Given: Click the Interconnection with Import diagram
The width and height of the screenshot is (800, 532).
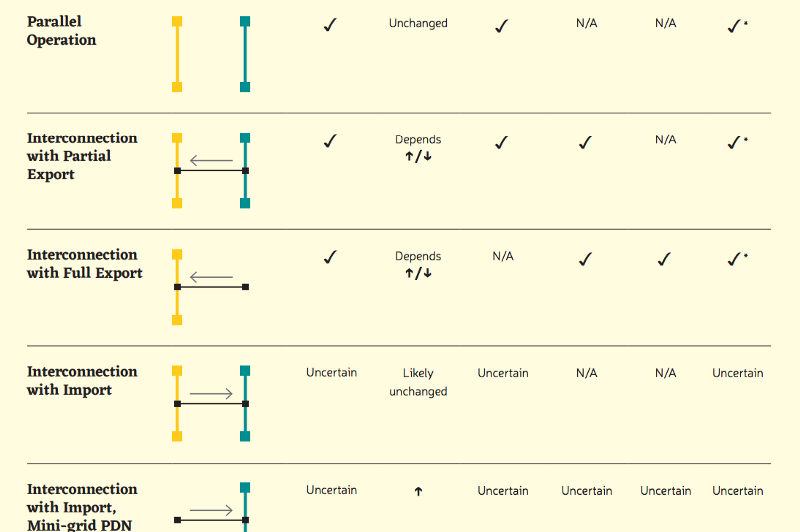Looking at the screenshot, I should [x=211, y=403].
